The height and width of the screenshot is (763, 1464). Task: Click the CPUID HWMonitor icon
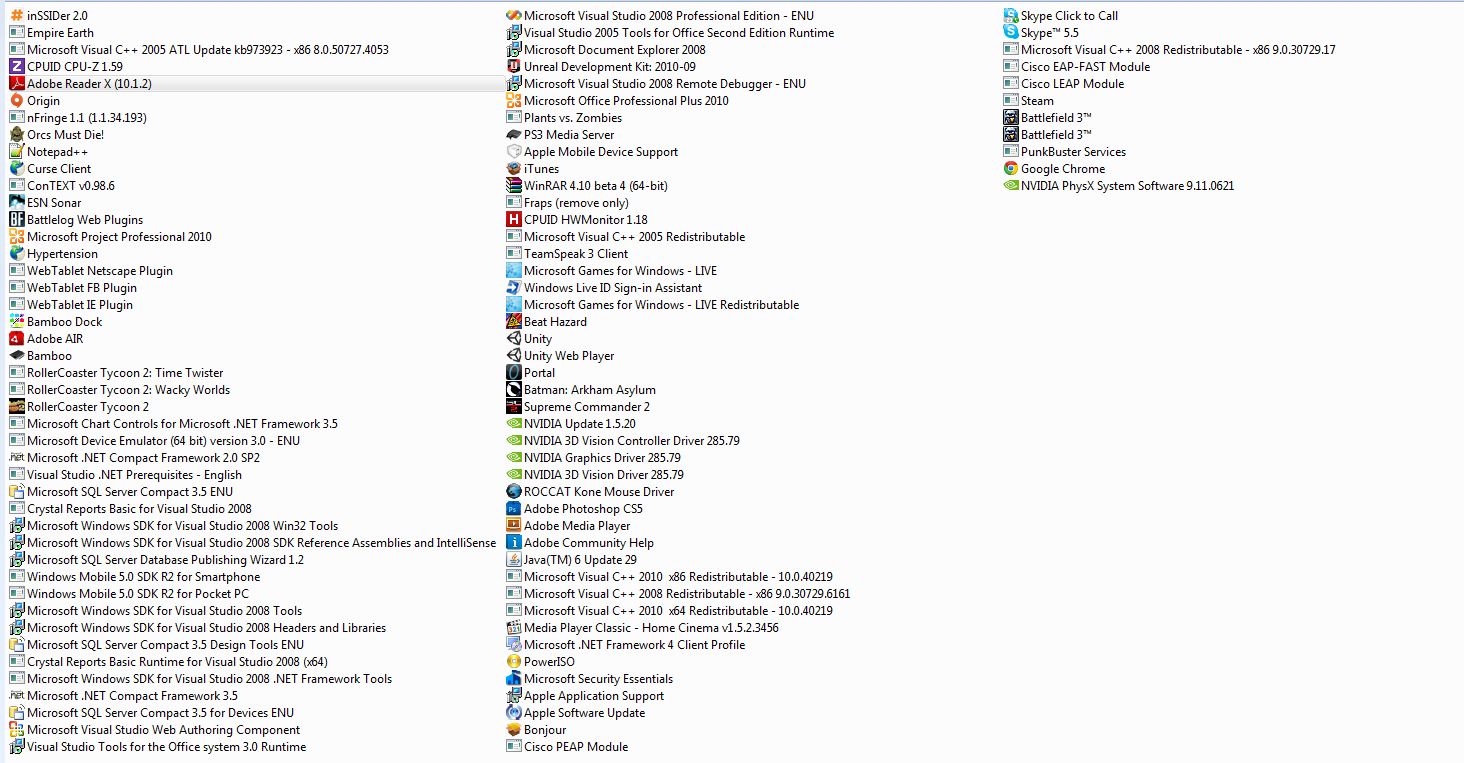514,220
